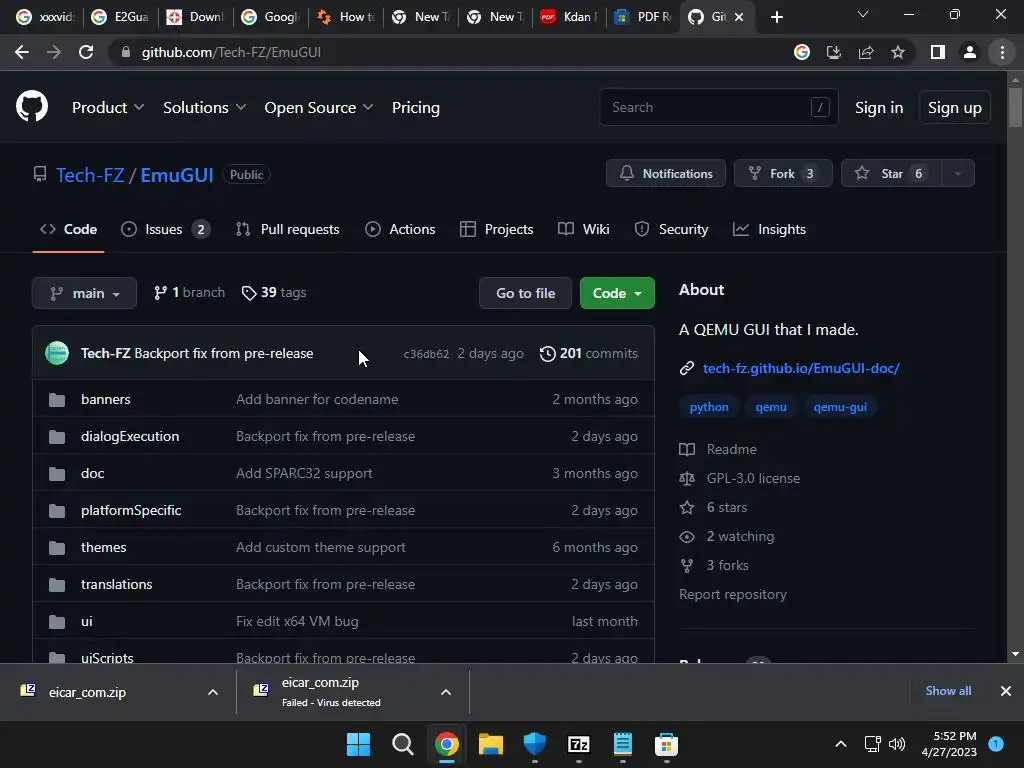Open the Insights tab
This screenshot has height=768, width=1024.
(x=769, y=229)
